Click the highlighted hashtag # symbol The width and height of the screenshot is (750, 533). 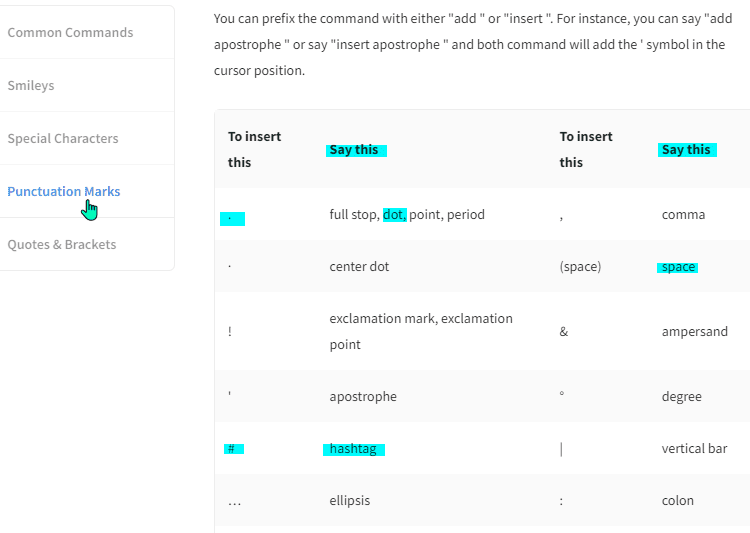tap(233, 449)
